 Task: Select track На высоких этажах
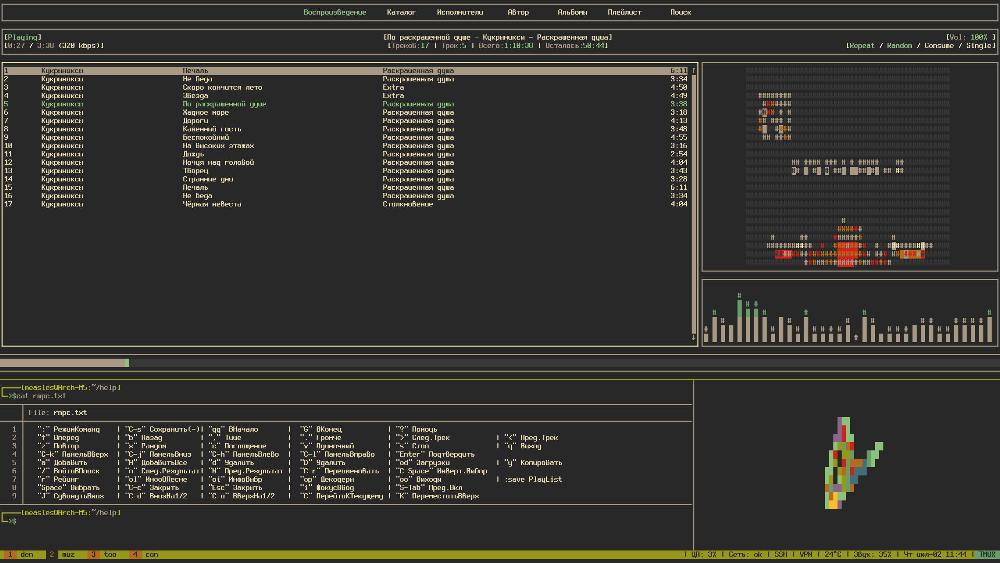click(x=348, y=145)
